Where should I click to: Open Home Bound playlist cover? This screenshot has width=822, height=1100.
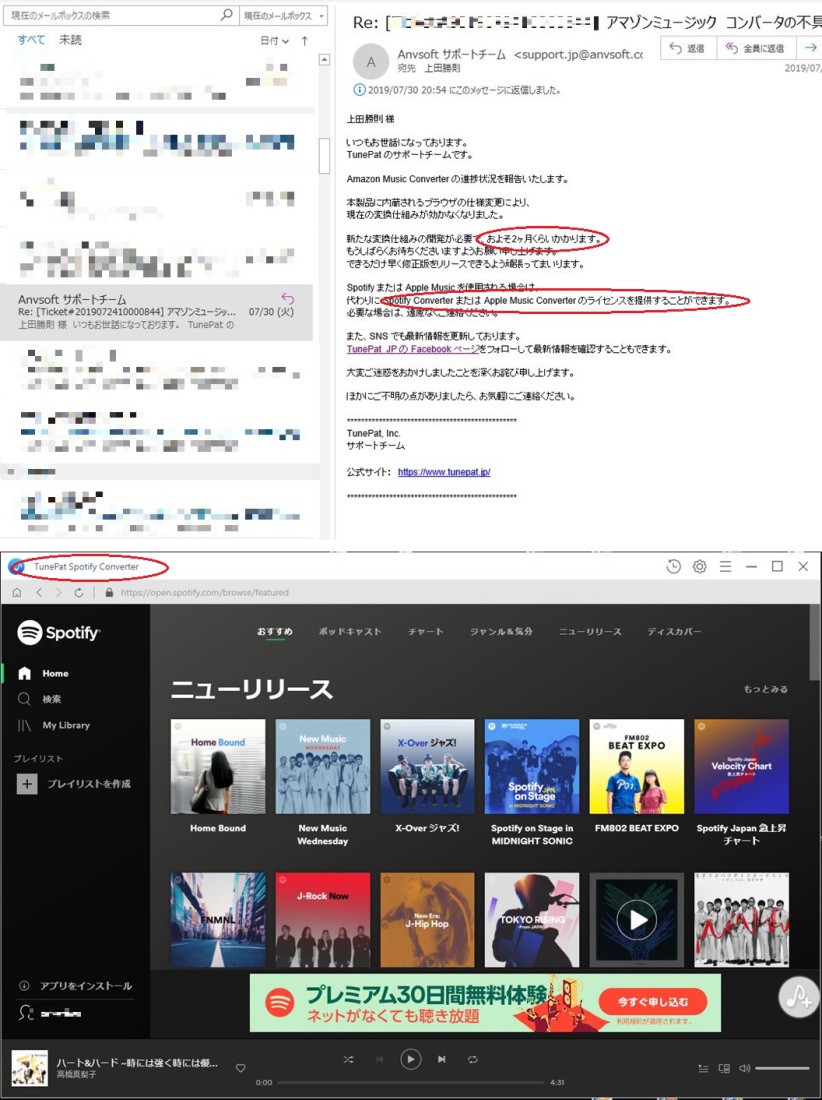click(218, 766)
